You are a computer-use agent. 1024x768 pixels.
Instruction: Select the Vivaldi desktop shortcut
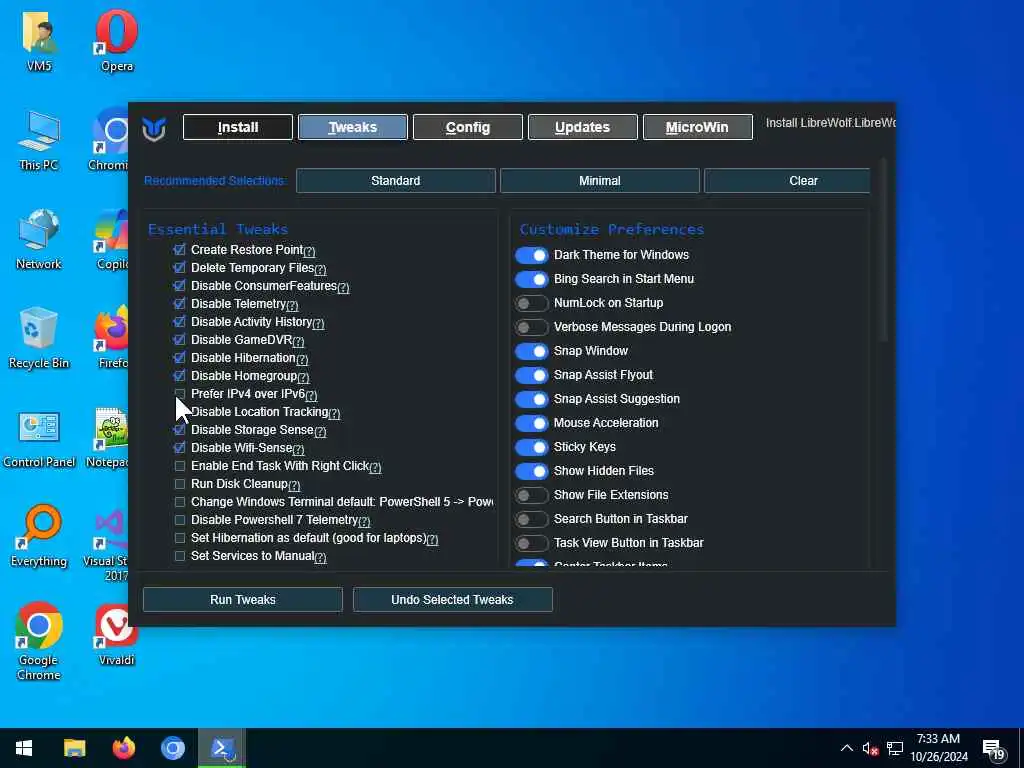coord(116,635)
